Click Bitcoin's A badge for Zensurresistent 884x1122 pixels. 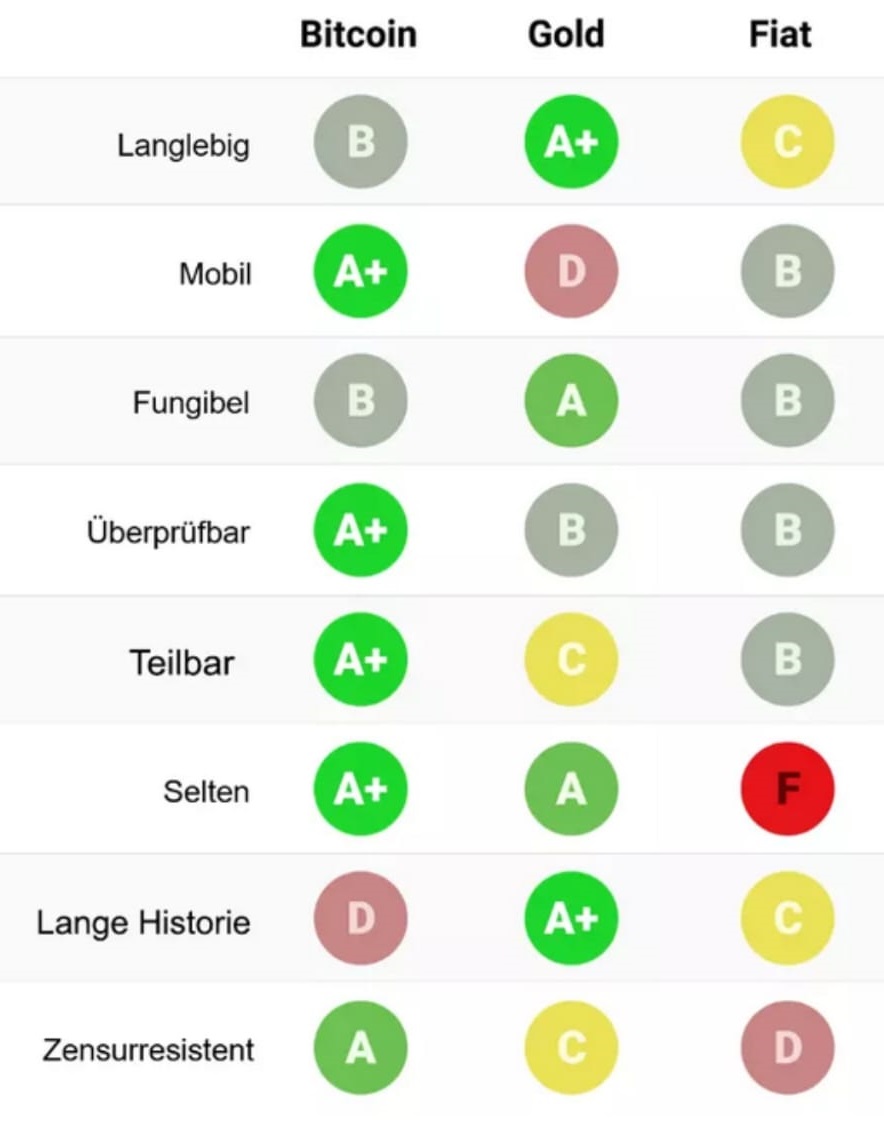click(x=361, y=1048)
